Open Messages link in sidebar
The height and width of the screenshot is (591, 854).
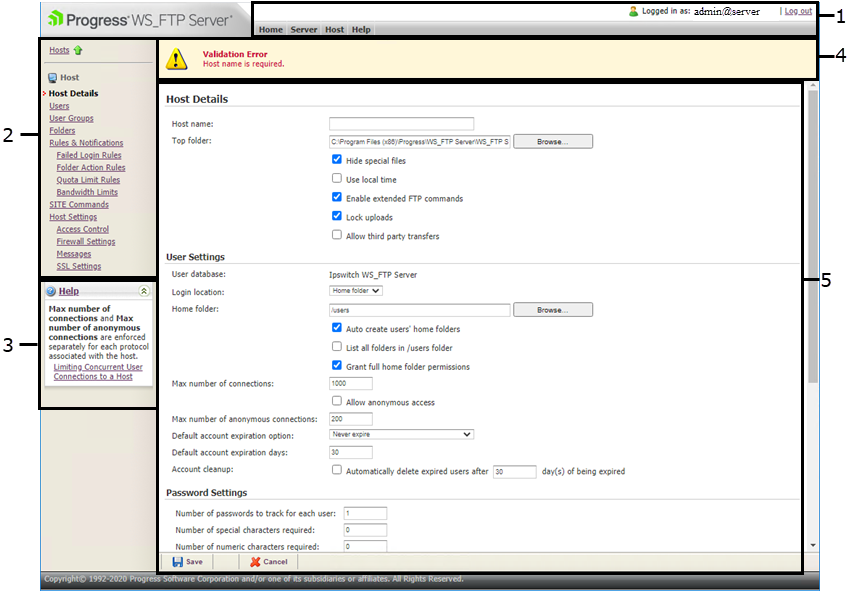click(74, 254)
